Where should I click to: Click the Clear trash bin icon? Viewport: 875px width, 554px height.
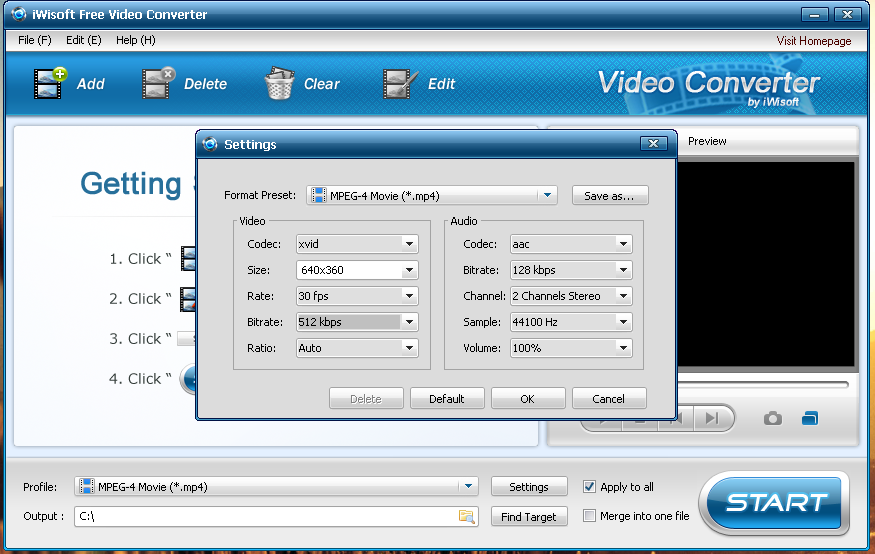(x=280, y=84)
